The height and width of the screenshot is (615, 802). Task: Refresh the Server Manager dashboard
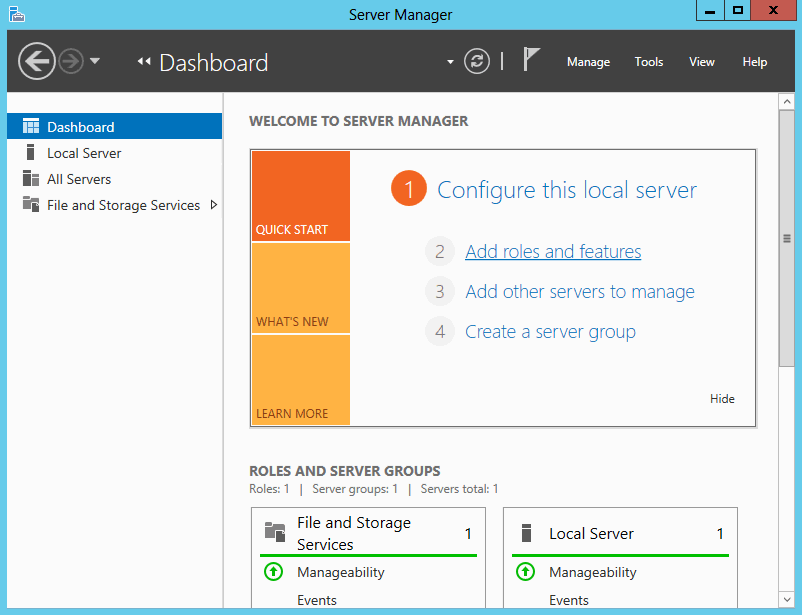tap(477, 61)
